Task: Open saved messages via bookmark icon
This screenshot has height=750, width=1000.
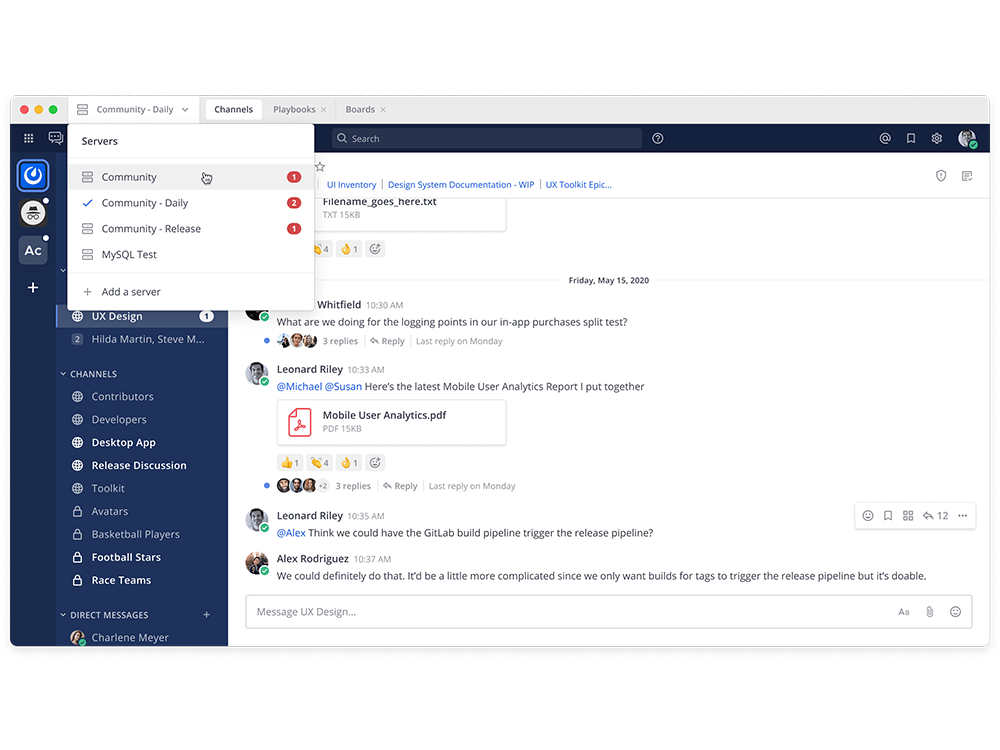Action: [911, 139]
